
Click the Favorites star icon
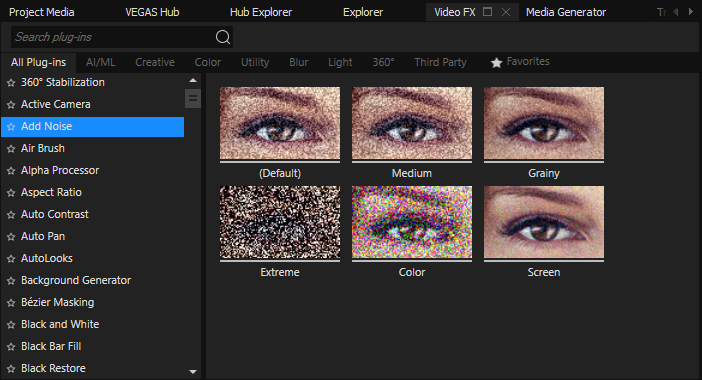496,63
